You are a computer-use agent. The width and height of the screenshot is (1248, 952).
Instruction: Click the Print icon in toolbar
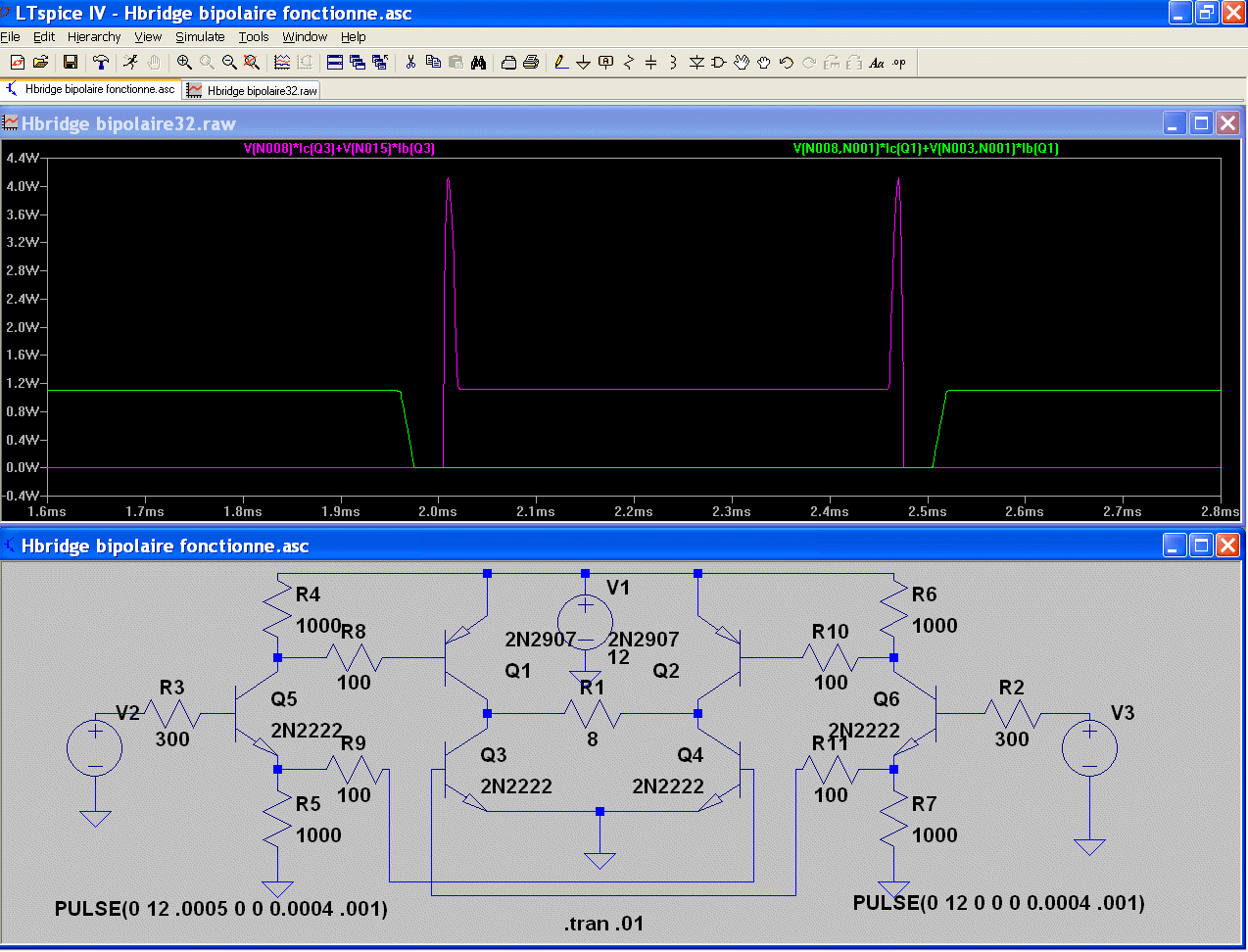[531, 62]
